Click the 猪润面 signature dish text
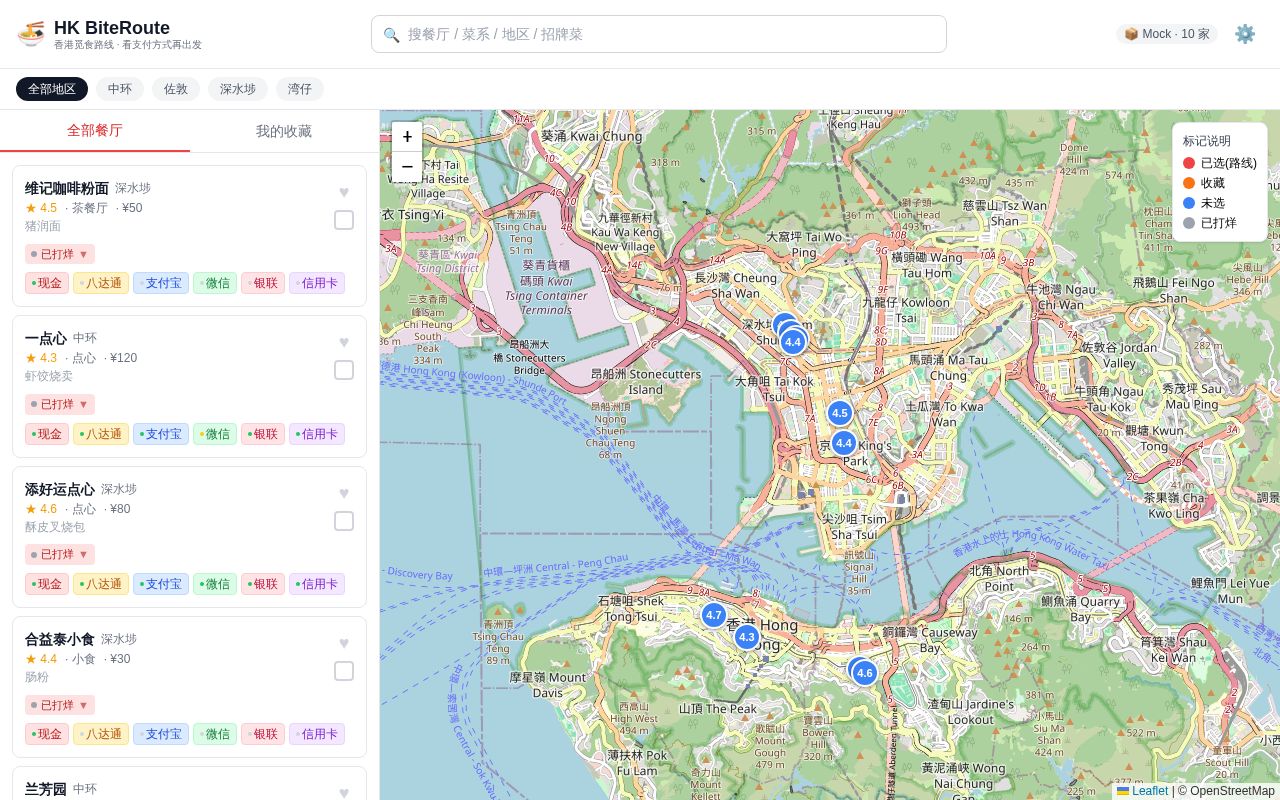This screenshot has height=800, width=1280. pos(43,226)
